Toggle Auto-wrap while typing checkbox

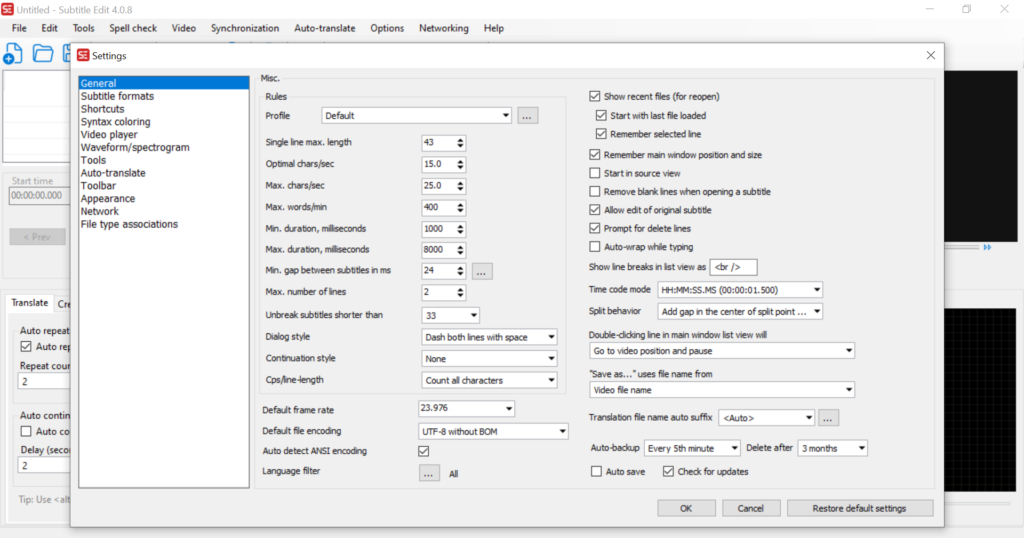pos(595,246)
